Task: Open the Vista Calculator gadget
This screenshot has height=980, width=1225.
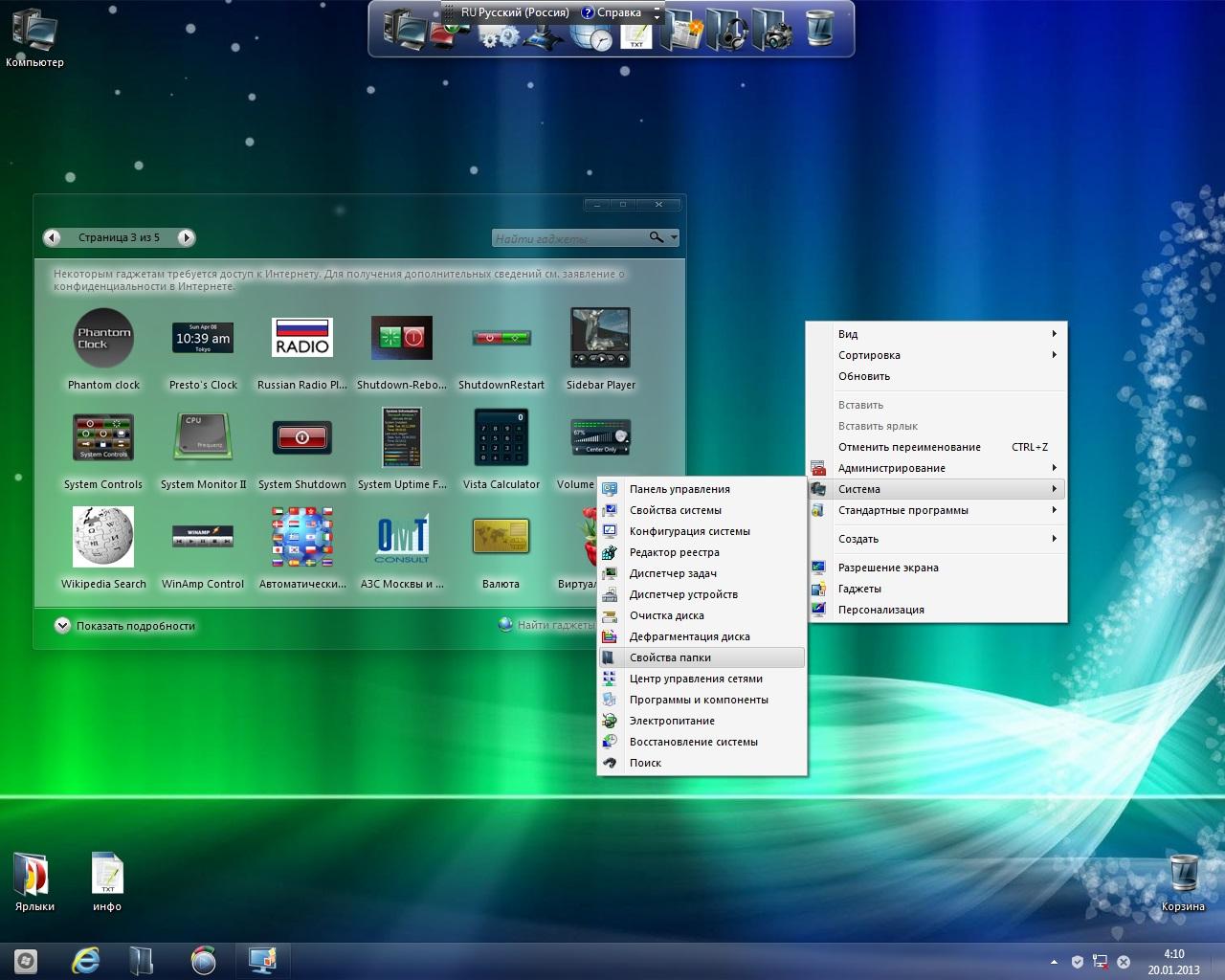Action: pos(501,438)
